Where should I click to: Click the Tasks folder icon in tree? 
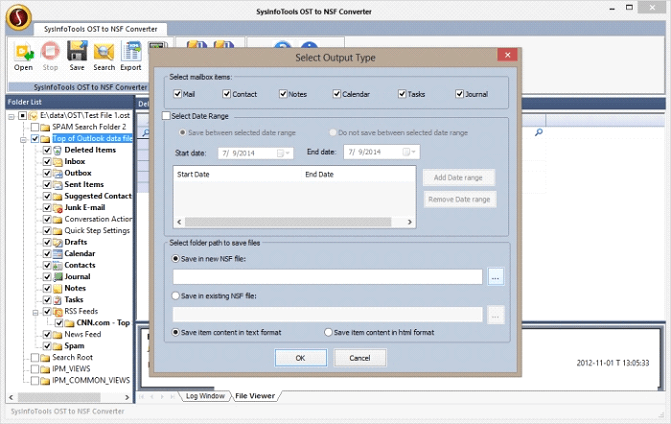pyautogui.click(x=57, y=300)
